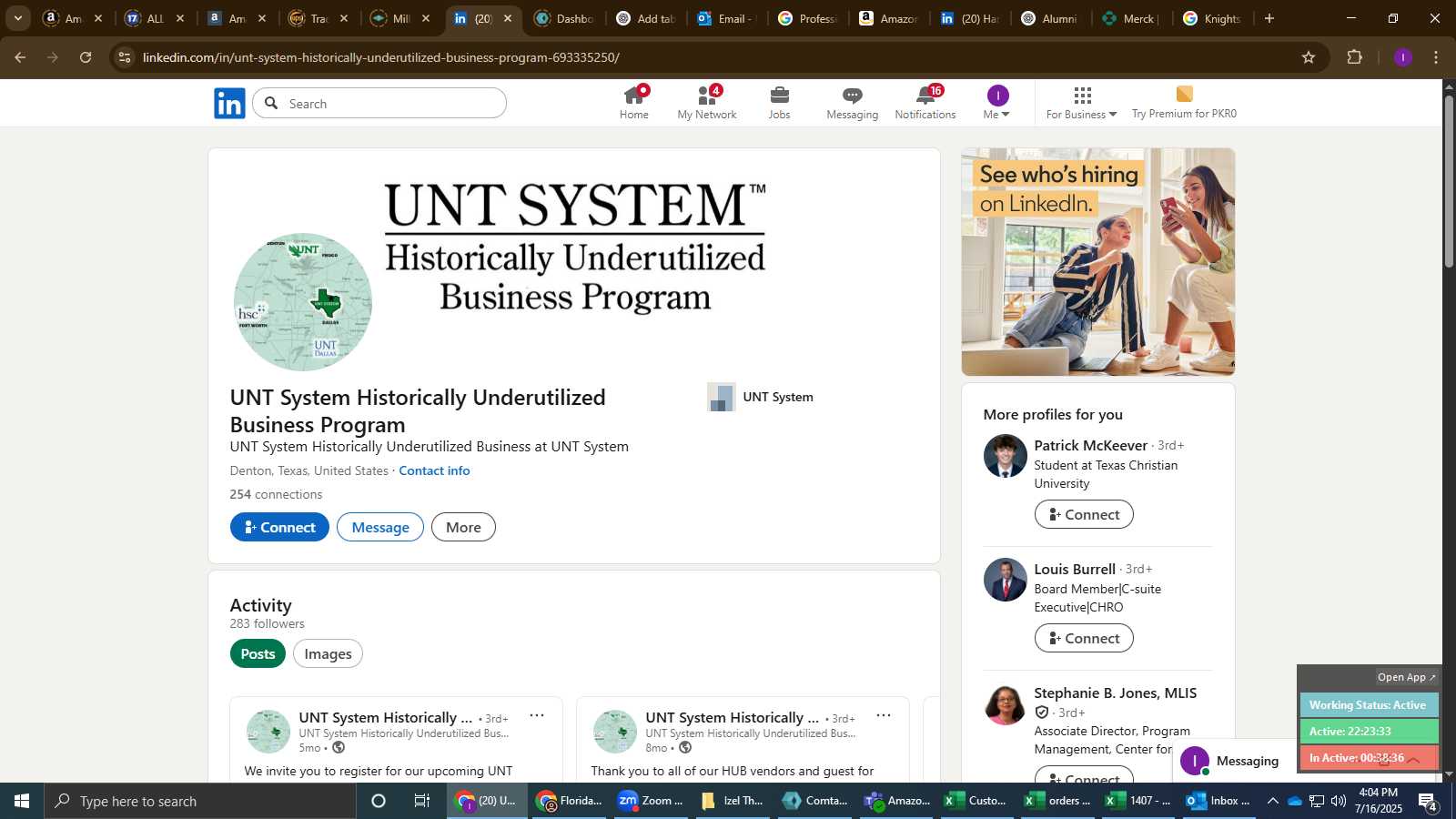The image size is (1456, 819).
Task: Click Try Premium for PKR0
Action: (x=1184, y=103)
